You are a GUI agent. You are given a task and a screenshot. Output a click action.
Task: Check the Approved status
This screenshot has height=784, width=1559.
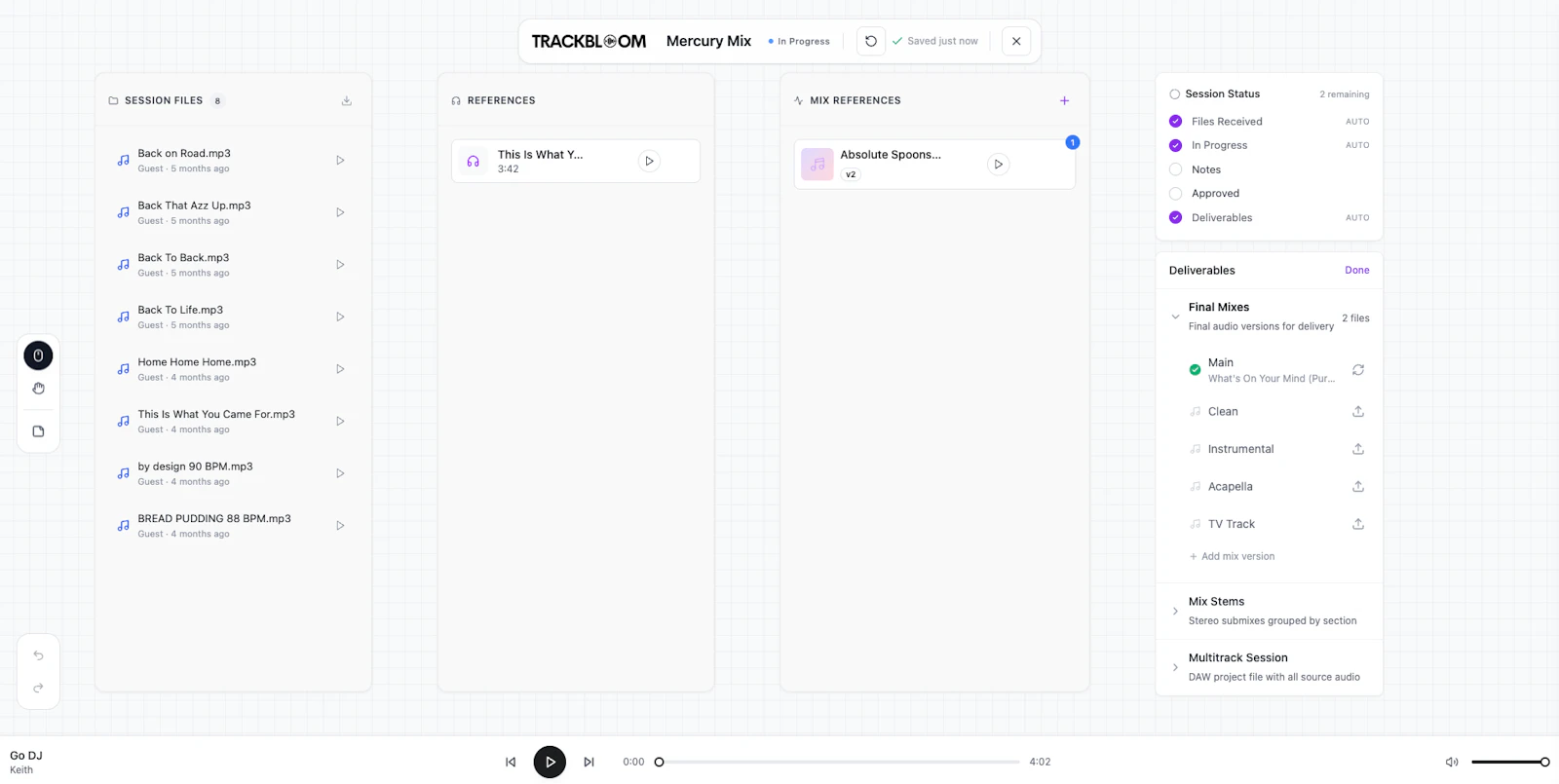(x=1175, y=194)
